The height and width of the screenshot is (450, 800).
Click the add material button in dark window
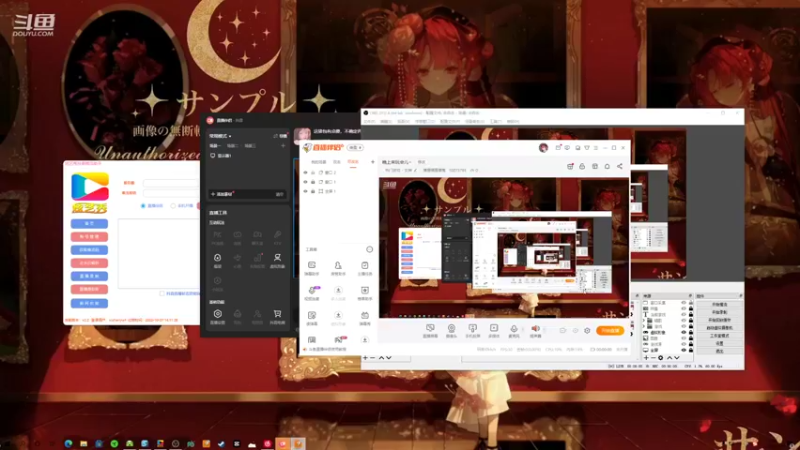click(x=222, y=194)
